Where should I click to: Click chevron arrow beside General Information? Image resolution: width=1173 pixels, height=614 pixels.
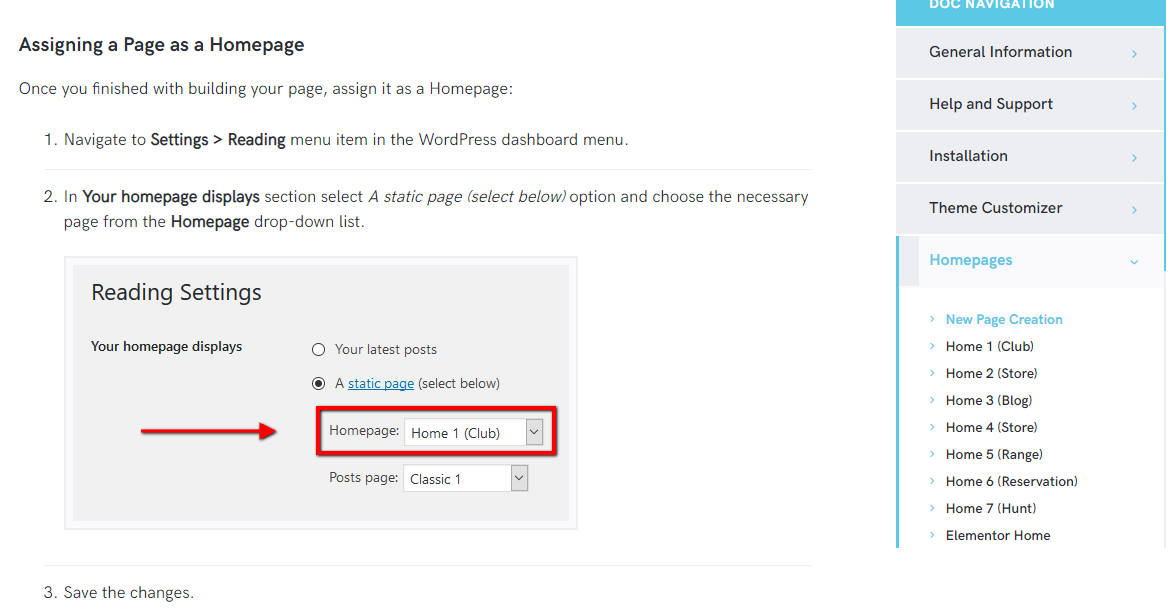(1134, 54)
